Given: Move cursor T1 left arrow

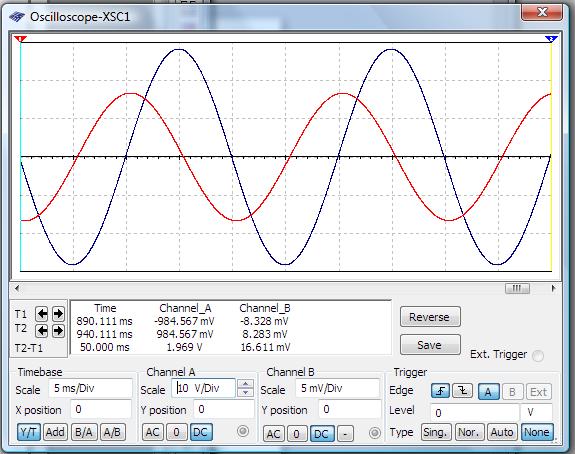Looking at the screenshot, I should coord(42,314).
